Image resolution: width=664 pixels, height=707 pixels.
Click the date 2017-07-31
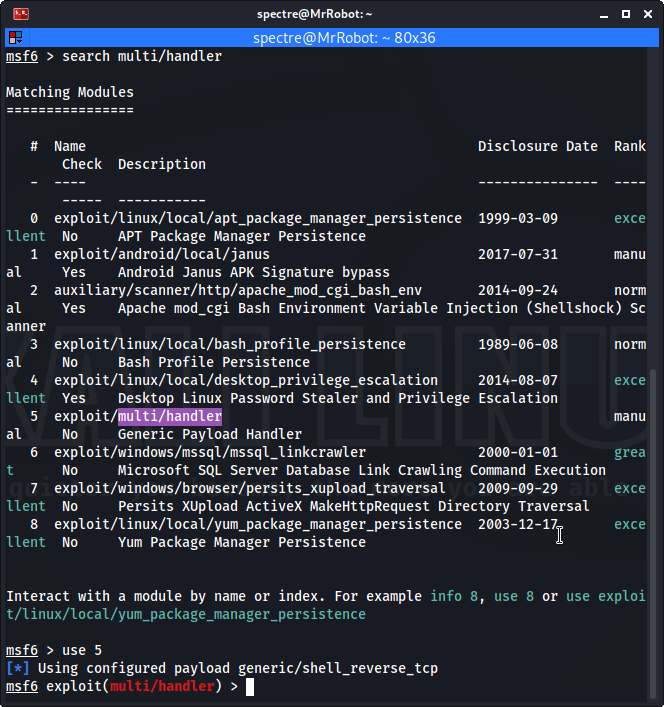518,254
